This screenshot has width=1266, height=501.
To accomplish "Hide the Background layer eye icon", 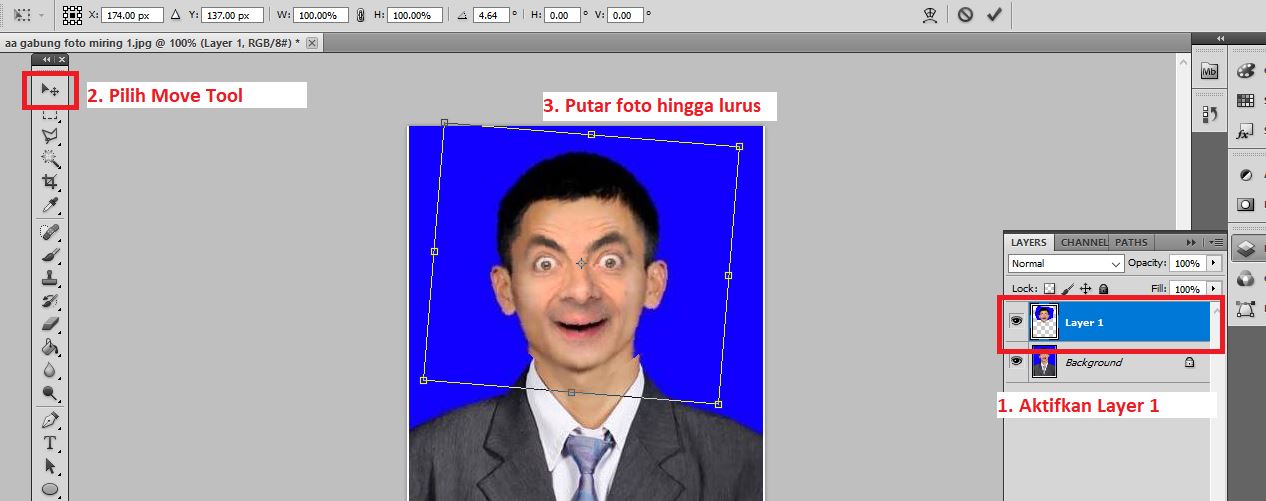I will pos(1016,362).
